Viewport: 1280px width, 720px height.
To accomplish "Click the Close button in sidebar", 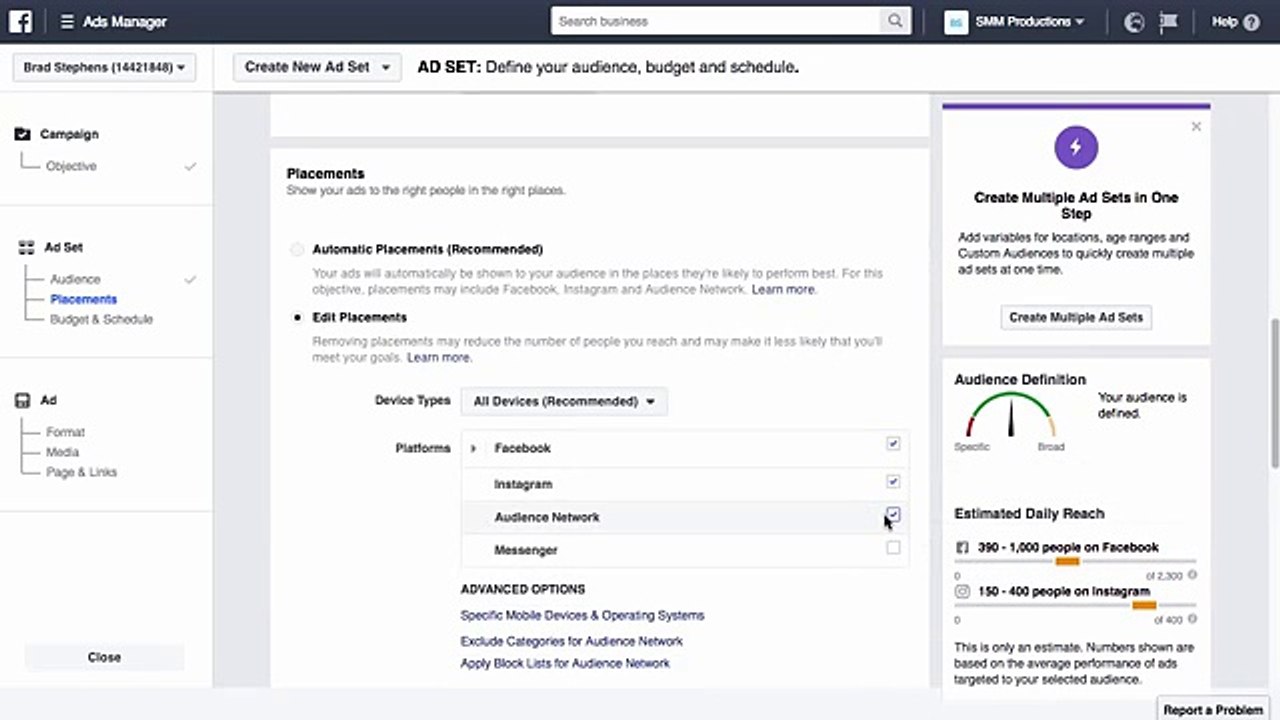I will click(104, 657).
